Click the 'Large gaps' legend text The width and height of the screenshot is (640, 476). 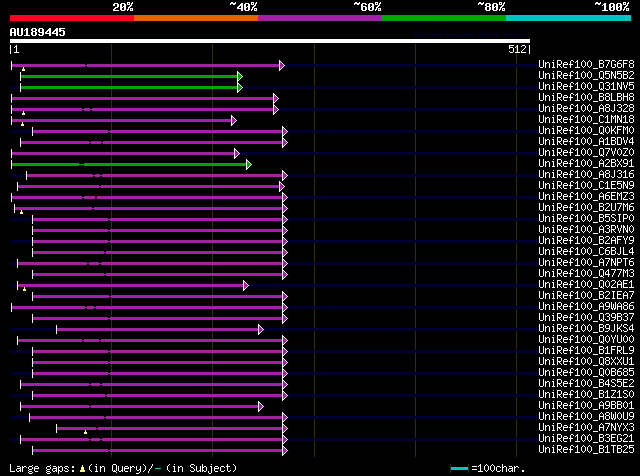tap(42, 468)
